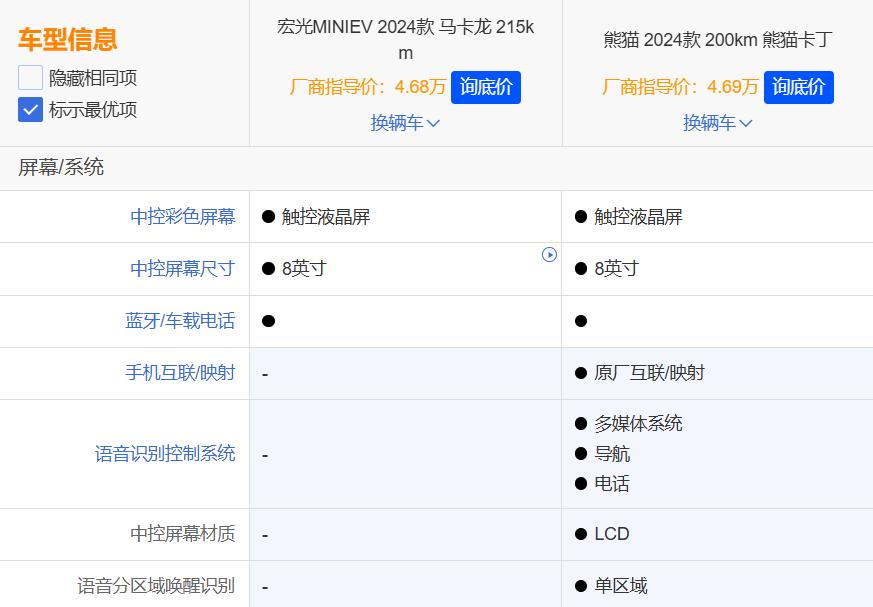Click the 中控屏幕材质 row label
873x607 pixels.
pos(182,534)
